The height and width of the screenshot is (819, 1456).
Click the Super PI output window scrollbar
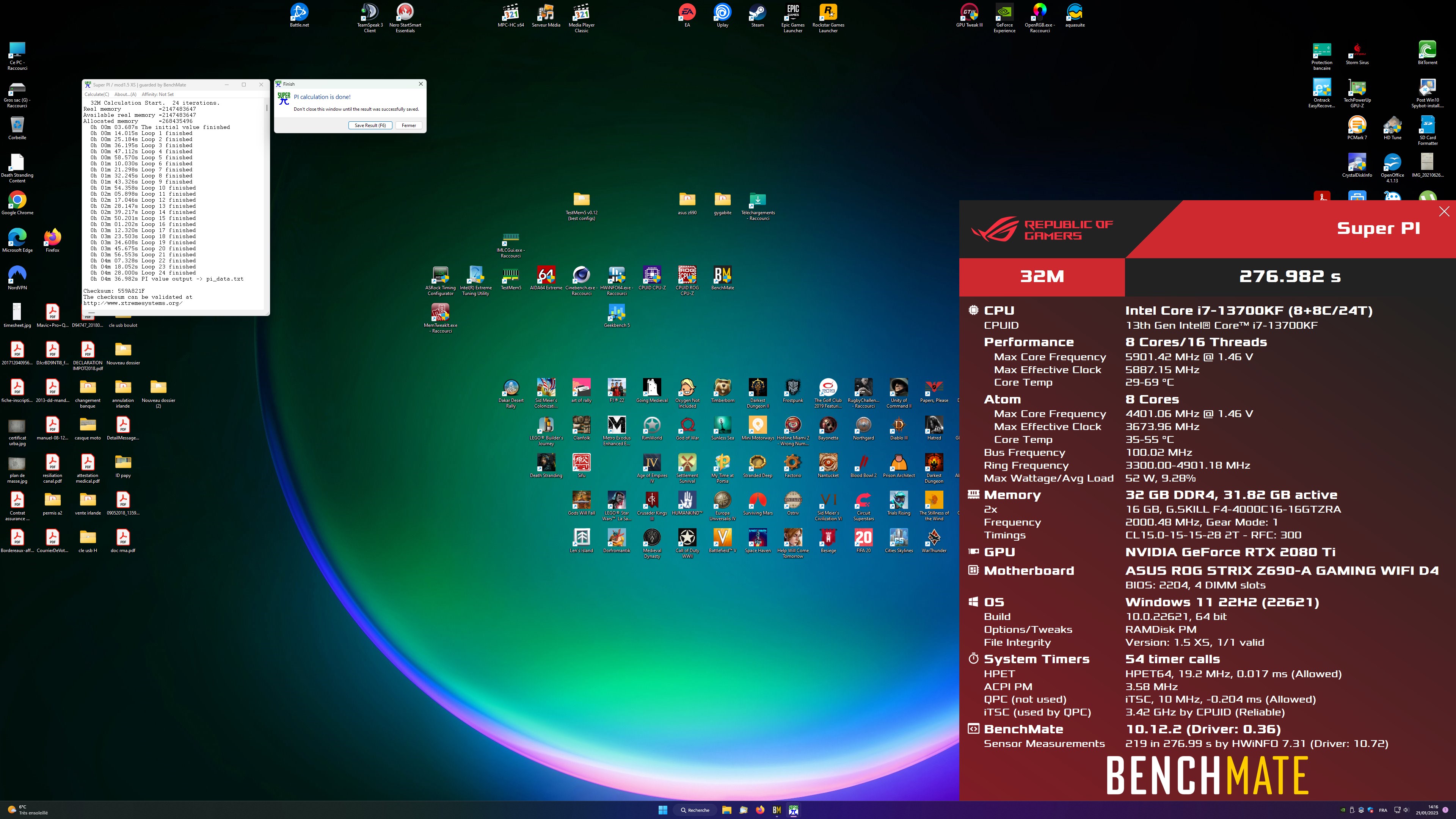coord(267,204)
